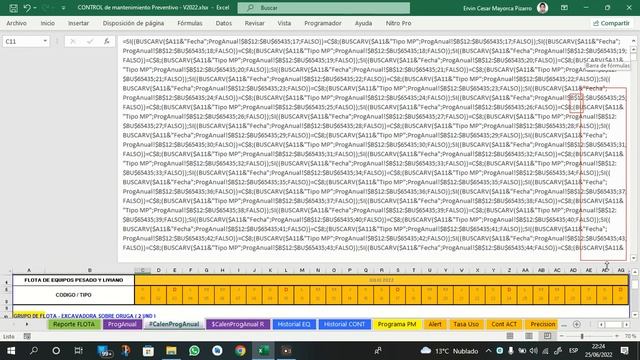This screenshot has width=640, height=360.
Task: Open the notification center icon
Action: coord(624,351)
